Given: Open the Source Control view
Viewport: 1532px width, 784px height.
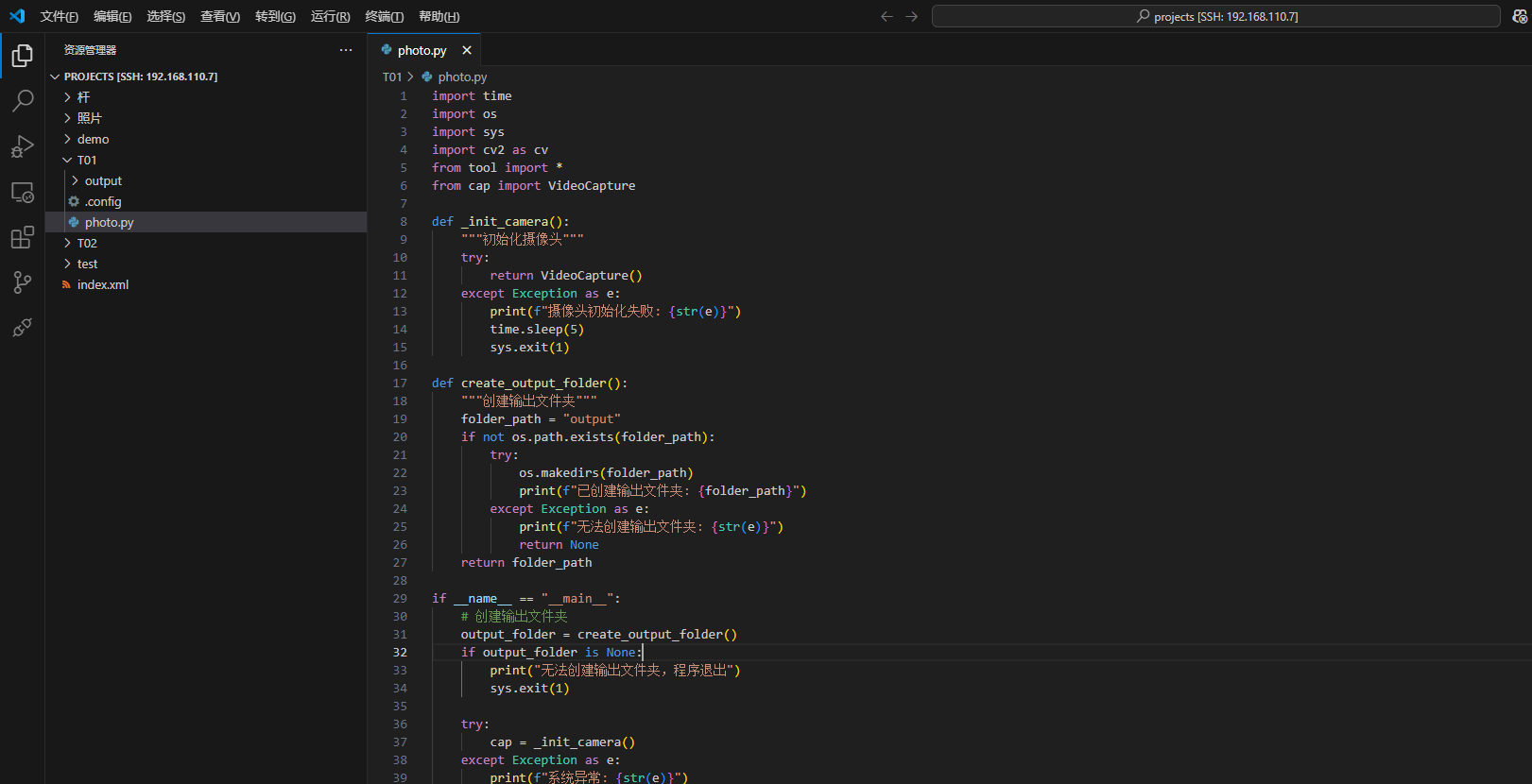Looking at the screenshot, I should click(23, 282).
